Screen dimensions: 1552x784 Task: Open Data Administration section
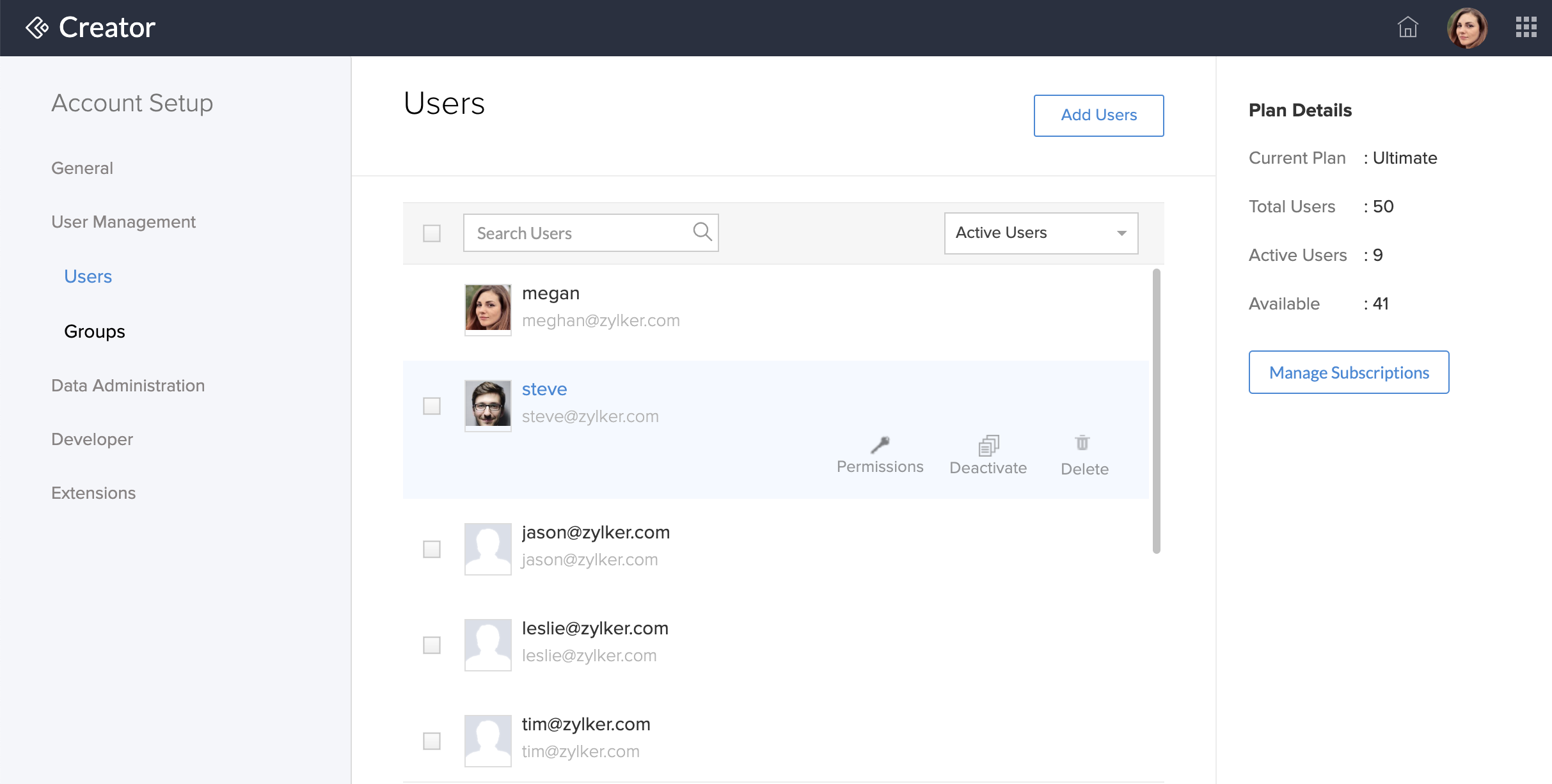pyautogui.click(x=128, y=386)
